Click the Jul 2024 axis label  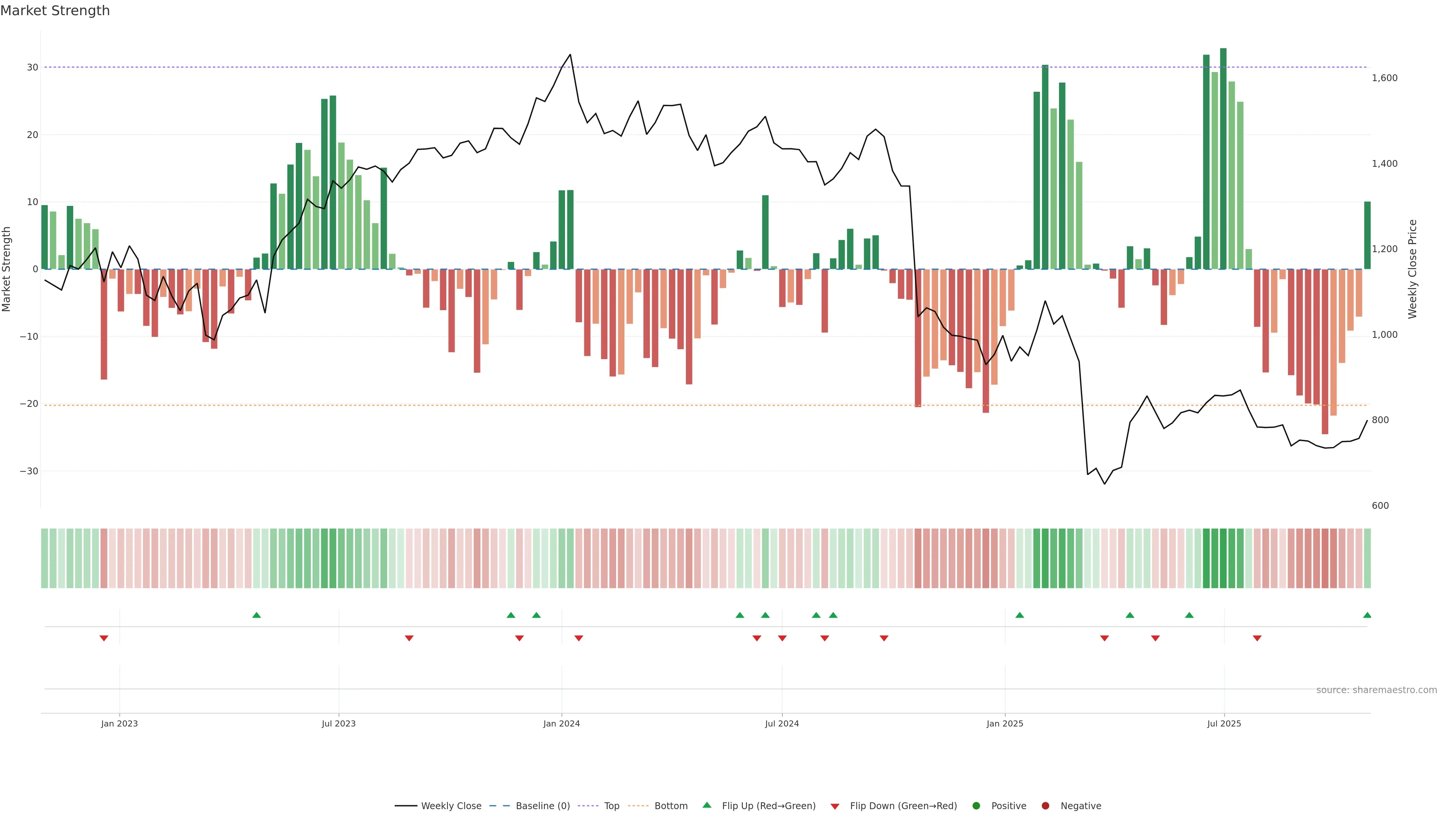[782, 723]
